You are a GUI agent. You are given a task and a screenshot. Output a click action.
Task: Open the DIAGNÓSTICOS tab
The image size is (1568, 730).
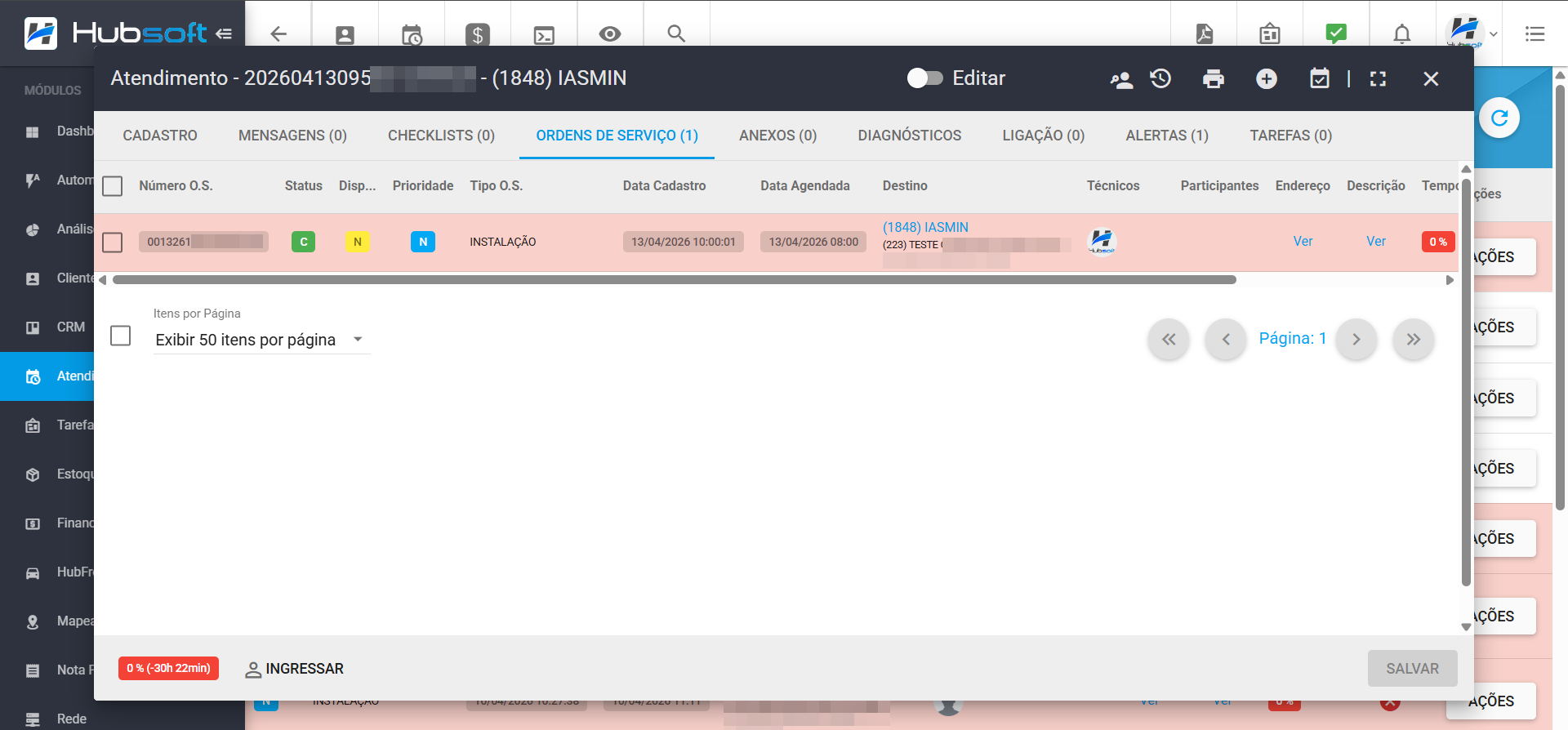click(x=909, y=136)
